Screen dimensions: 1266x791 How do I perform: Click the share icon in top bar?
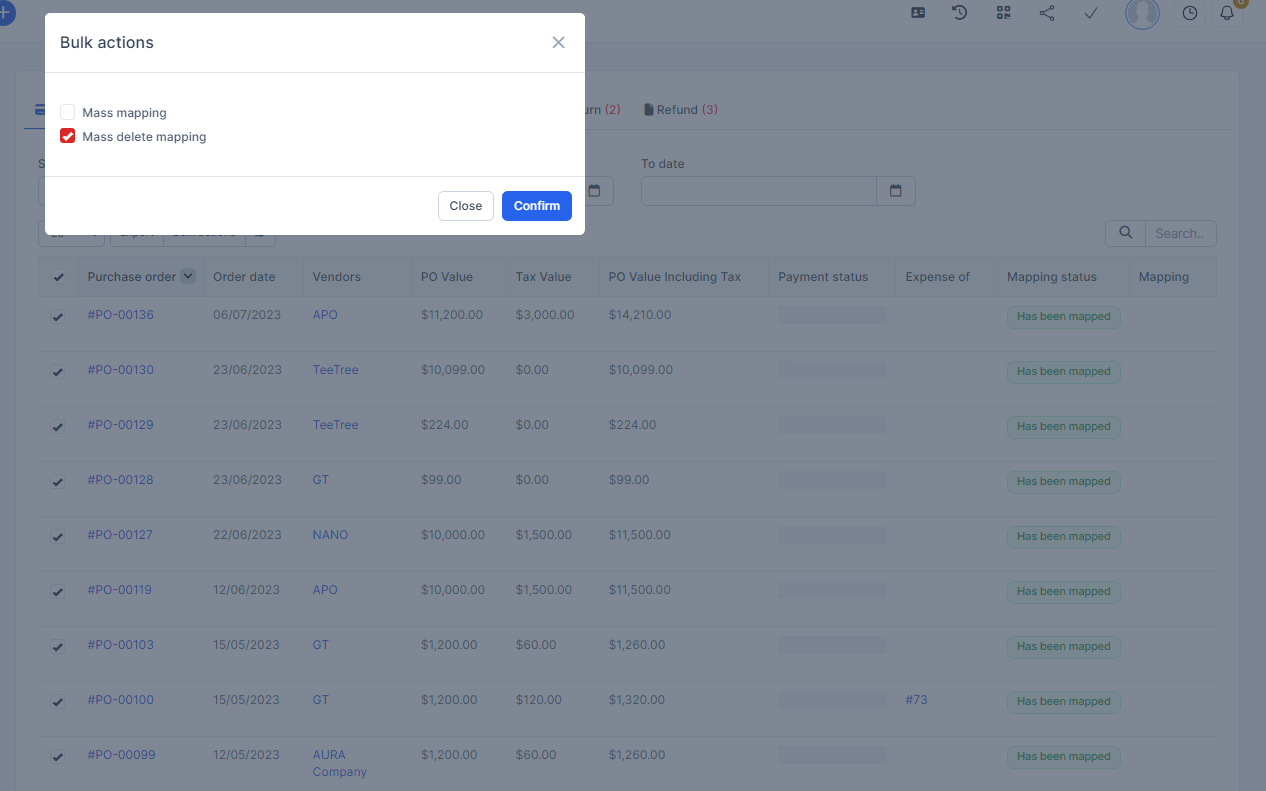click(x=1047, y=13)
